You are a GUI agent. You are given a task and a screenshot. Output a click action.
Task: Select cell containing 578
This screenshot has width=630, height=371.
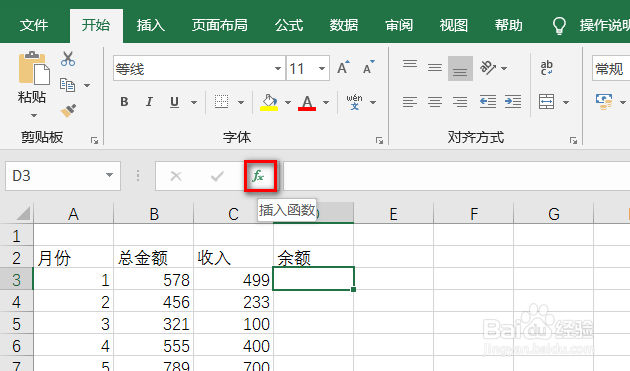[x=153, y=280]
